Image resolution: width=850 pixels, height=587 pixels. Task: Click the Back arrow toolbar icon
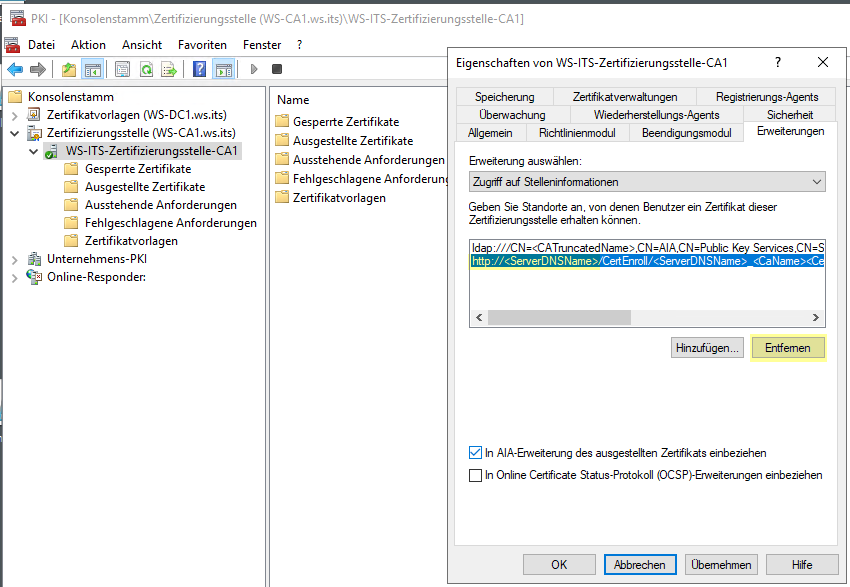pos(15,69)
